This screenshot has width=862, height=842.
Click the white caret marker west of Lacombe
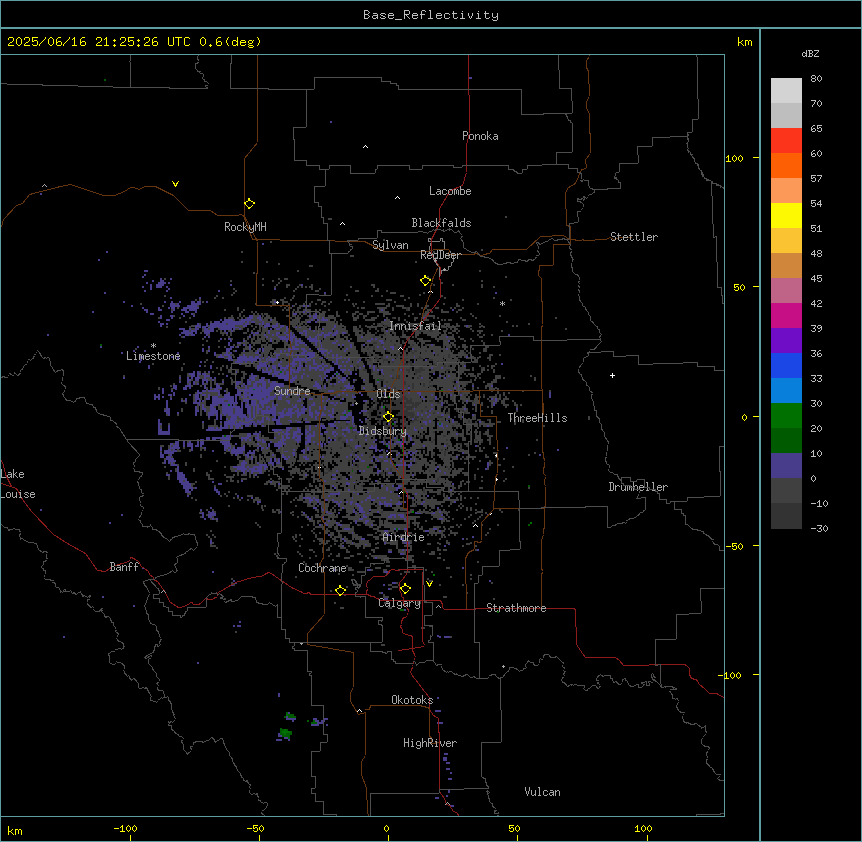coord(397,198)
